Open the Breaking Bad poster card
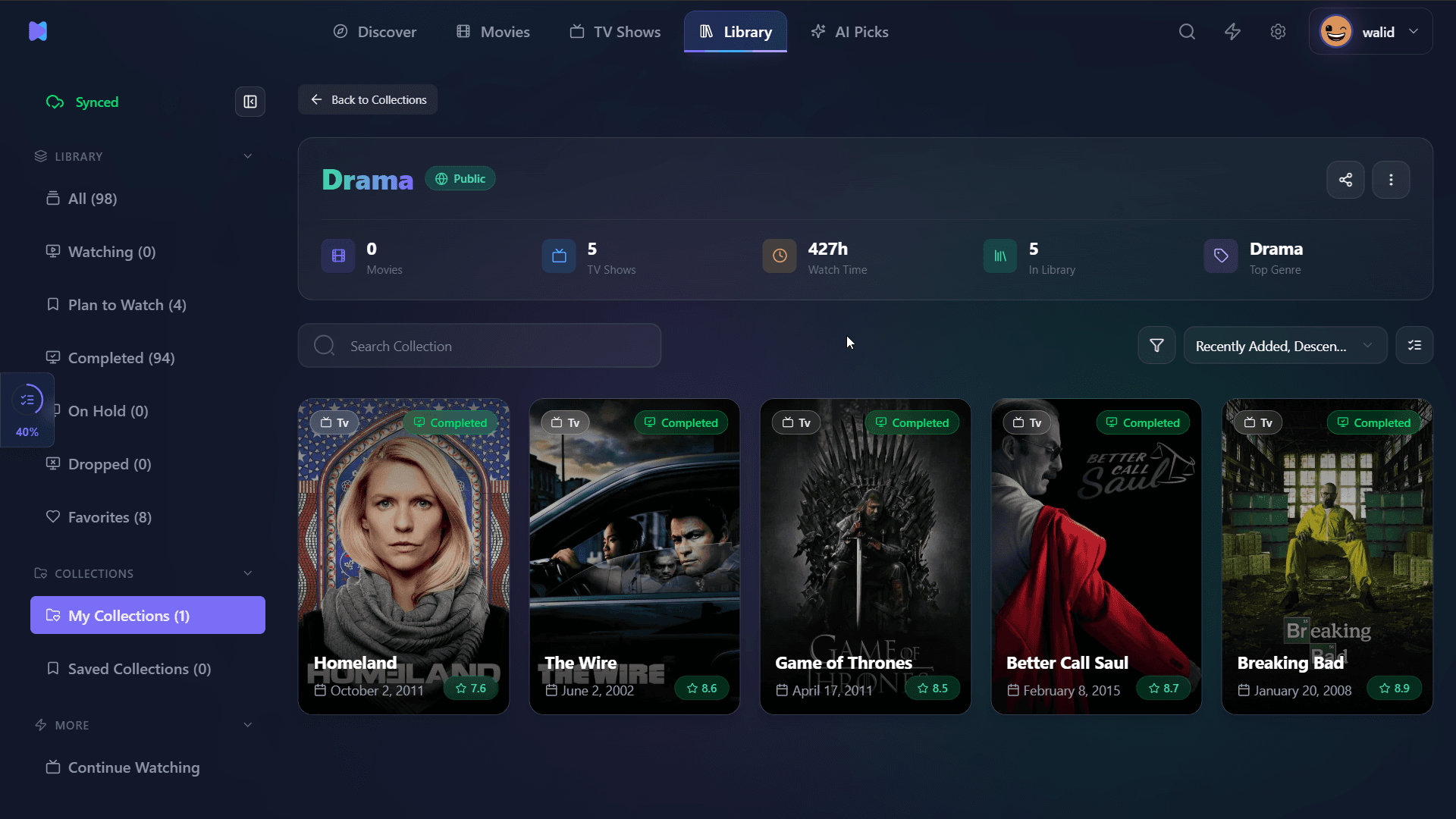This screenshot has height=819, width=1456. tap(1327, 557)
